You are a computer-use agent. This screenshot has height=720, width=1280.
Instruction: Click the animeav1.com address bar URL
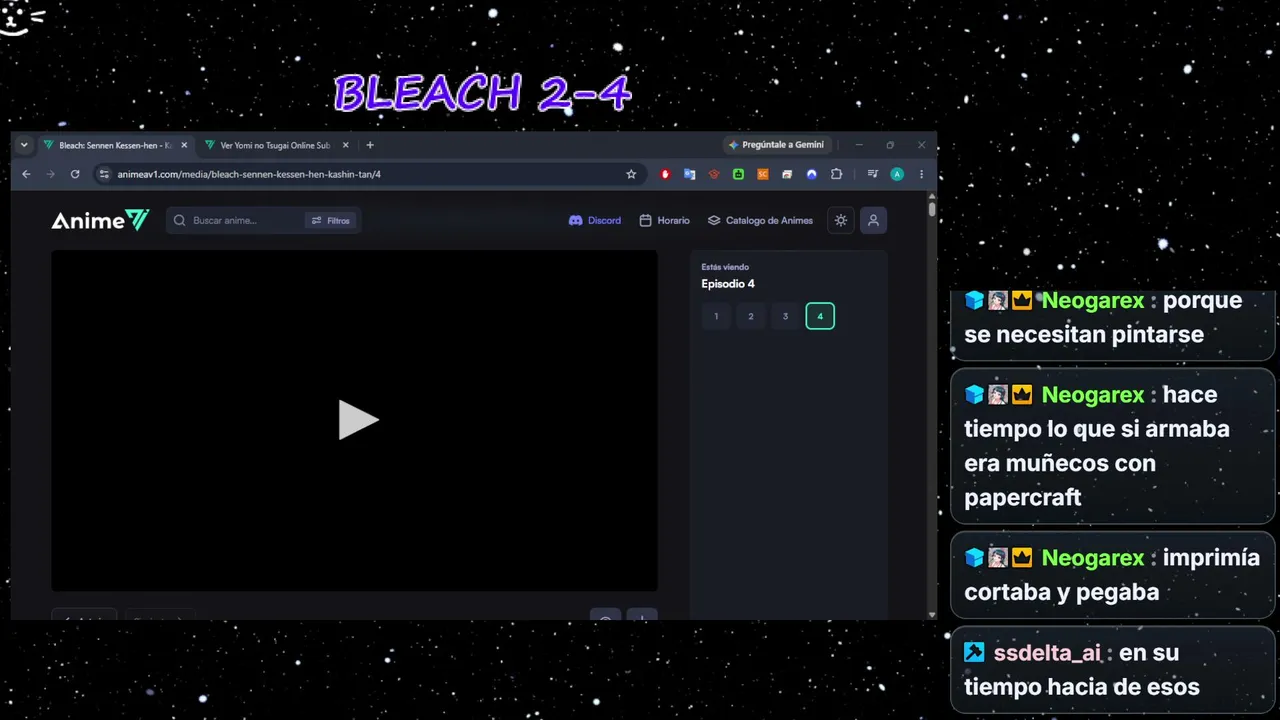click(249, 174)
